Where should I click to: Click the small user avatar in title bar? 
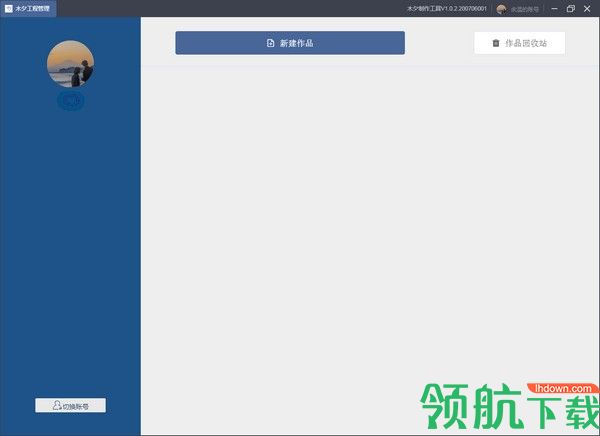(501, 9)
